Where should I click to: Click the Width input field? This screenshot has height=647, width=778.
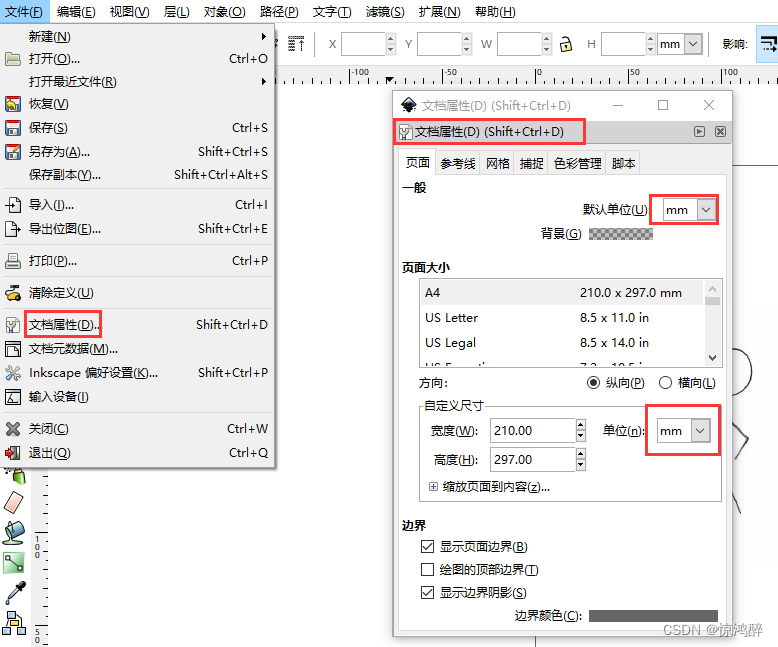coord(532,431)
